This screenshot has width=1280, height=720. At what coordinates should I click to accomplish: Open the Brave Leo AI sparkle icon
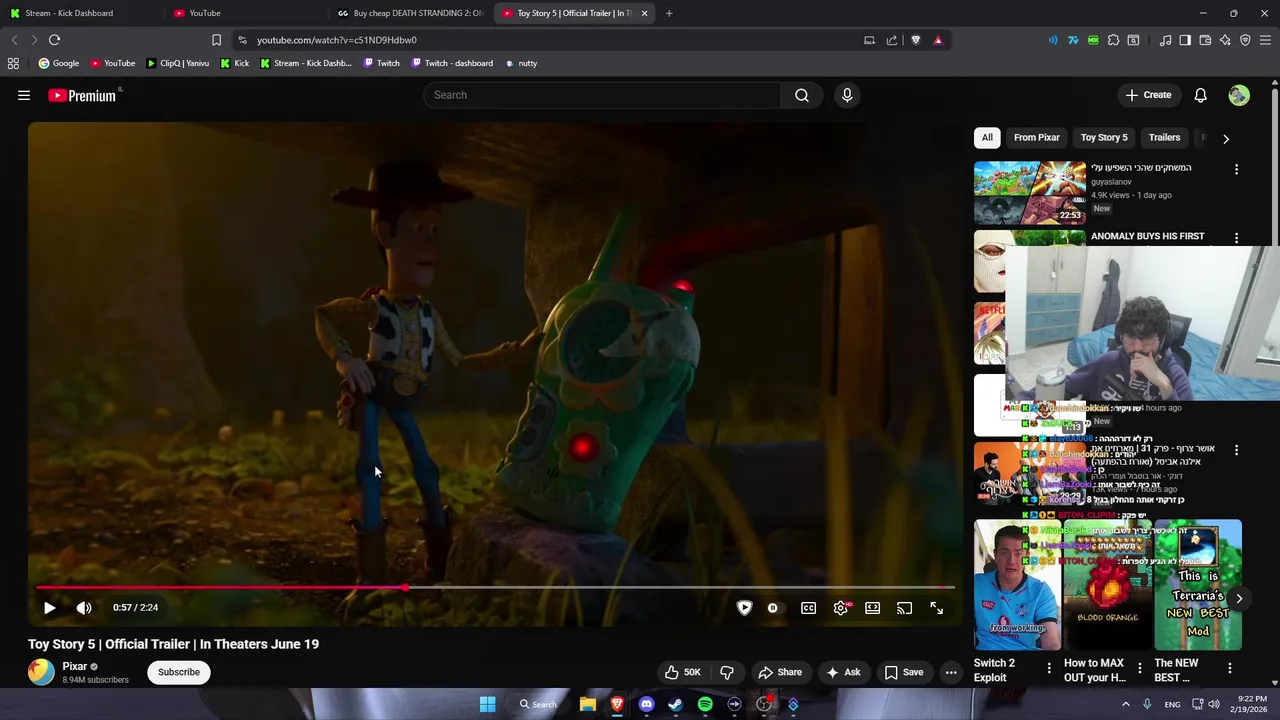click(x=1225, y=40)
